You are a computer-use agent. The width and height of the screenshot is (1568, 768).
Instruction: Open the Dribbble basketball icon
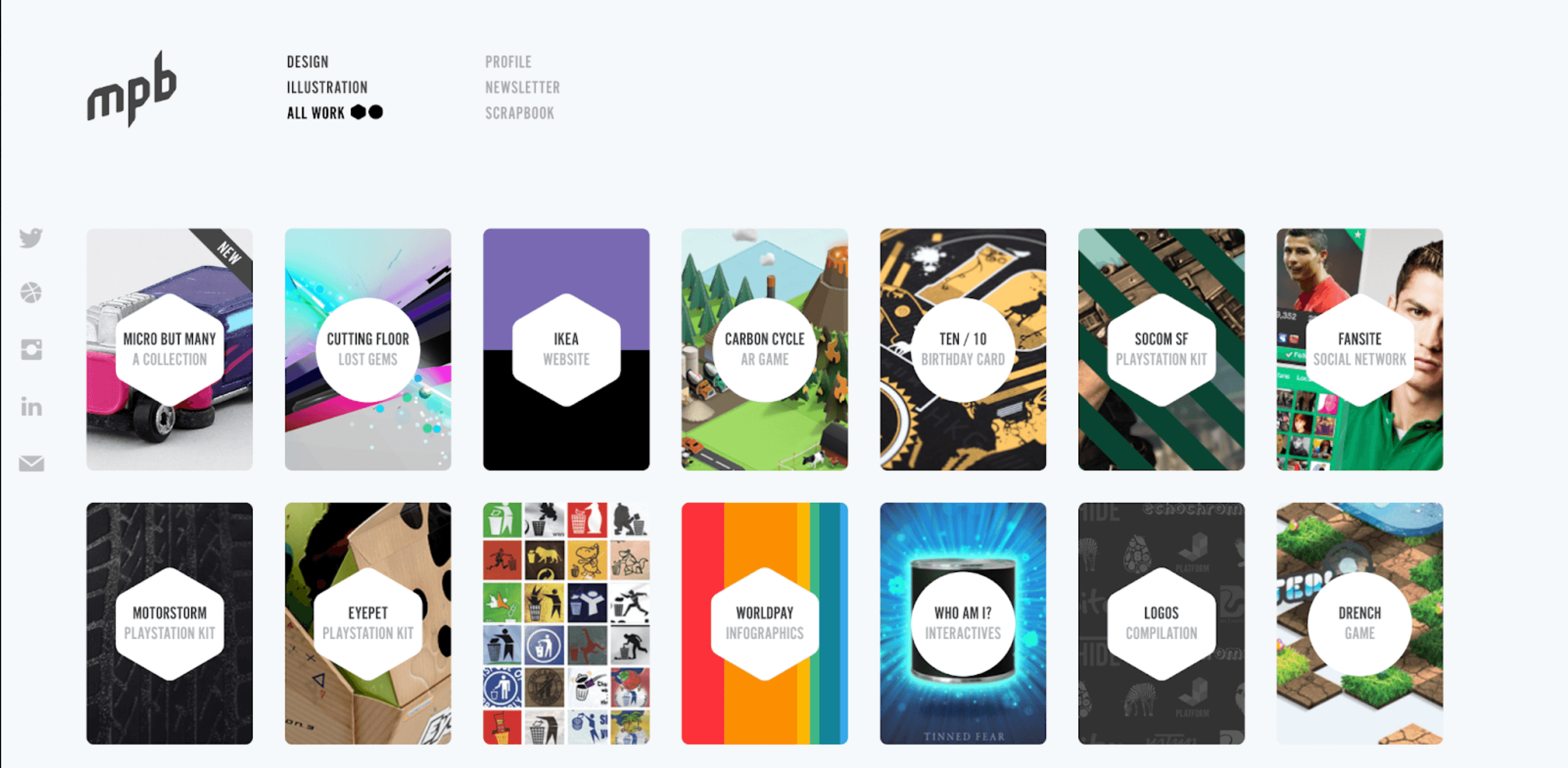point(31,293)
